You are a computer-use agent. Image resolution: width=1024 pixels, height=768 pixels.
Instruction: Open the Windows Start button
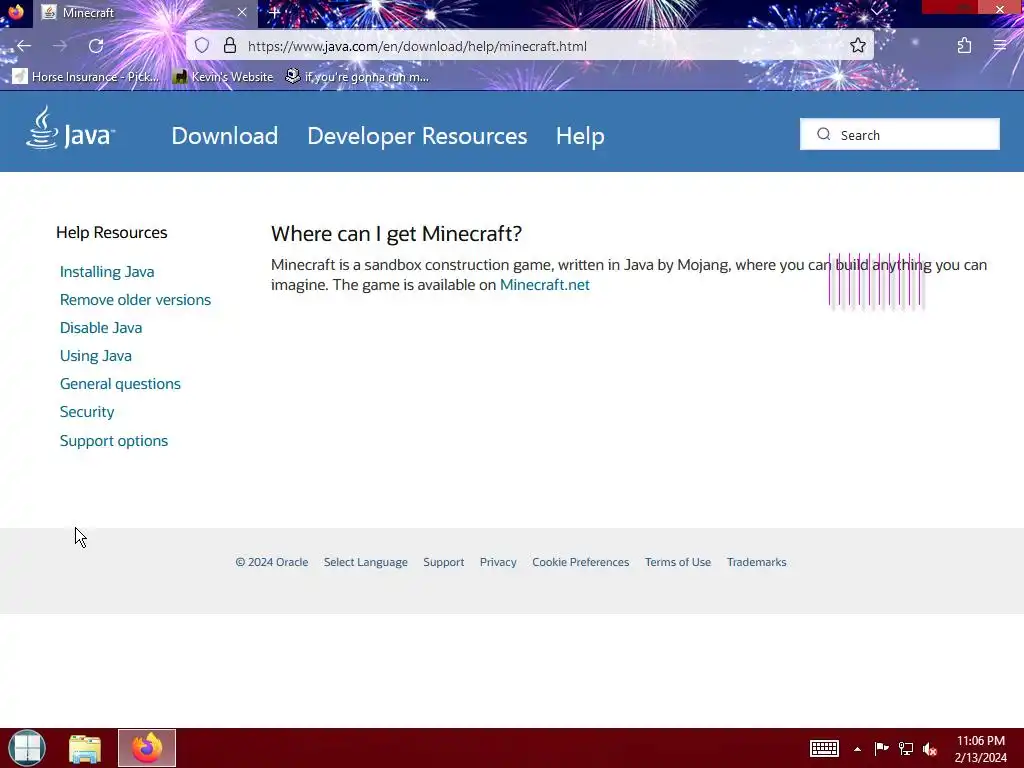pyautogui.click(x=27, y=748)
